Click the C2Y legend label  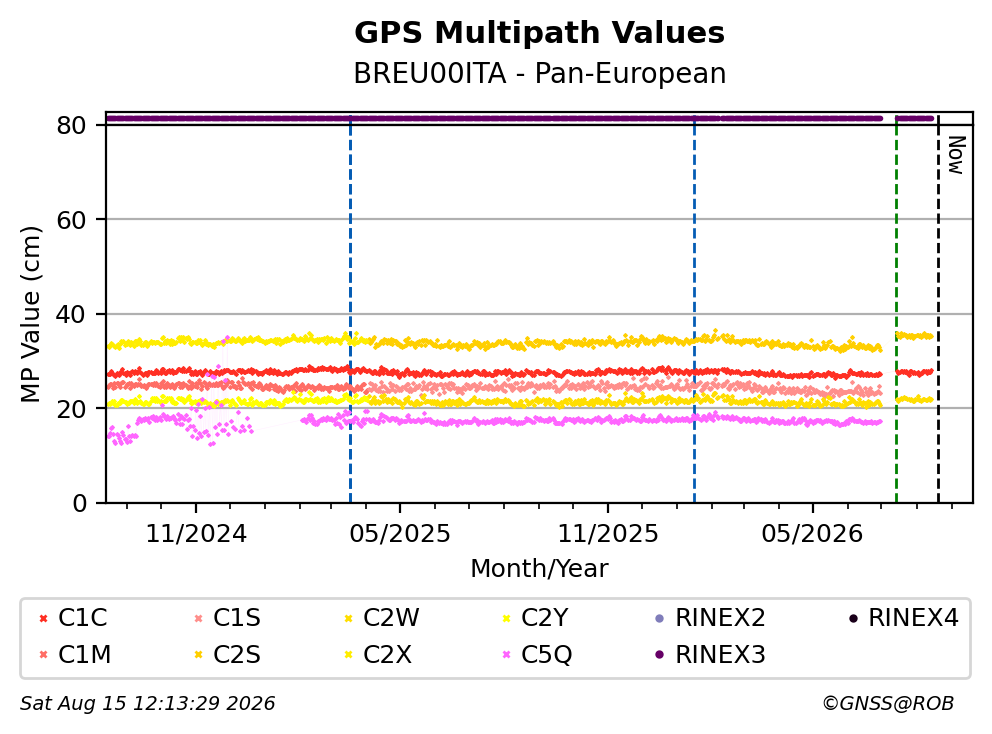point(544,618)
